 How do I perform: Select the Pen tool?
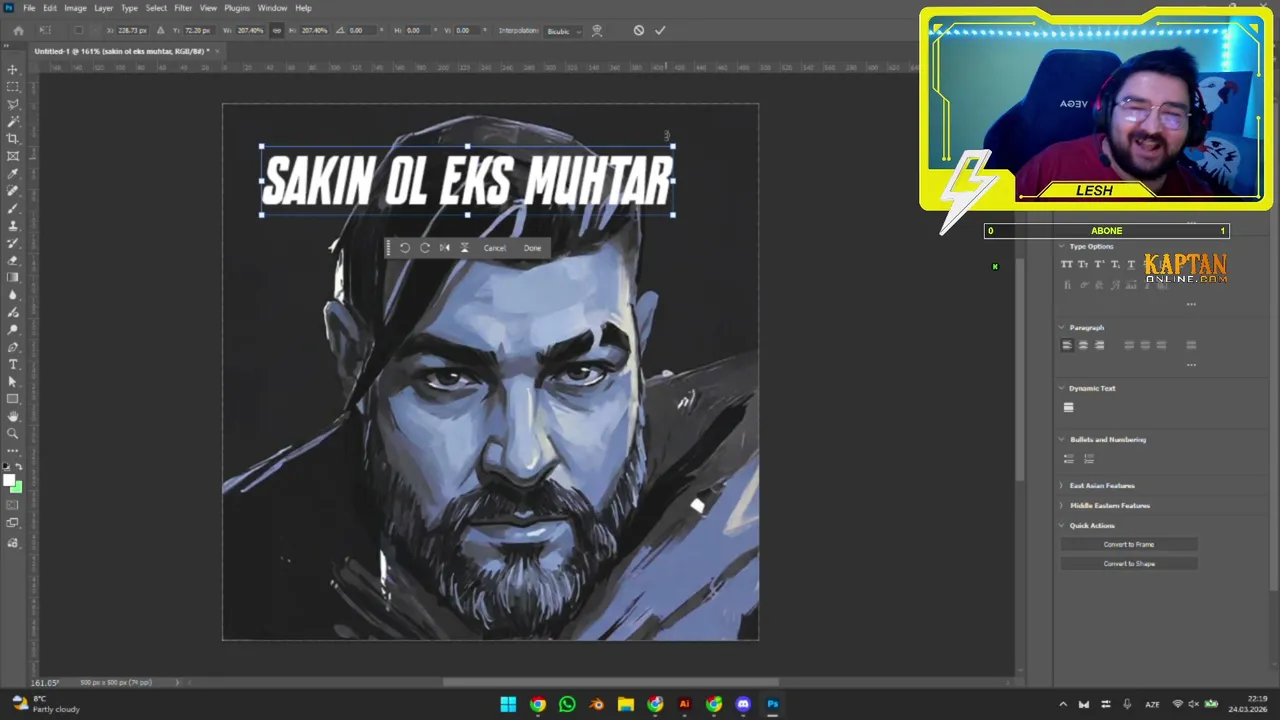click(13, 347)
